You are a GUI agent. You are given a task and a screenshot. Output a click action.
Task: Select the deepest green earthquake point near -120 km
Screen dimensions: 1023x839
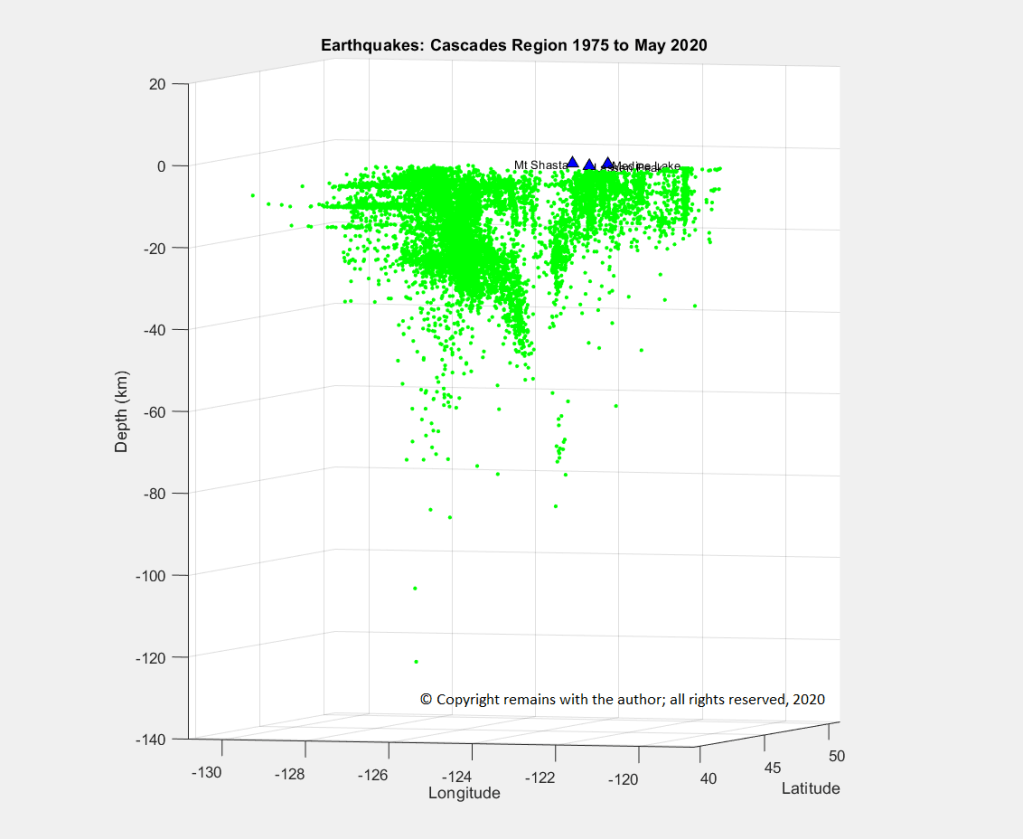[416, 661]
